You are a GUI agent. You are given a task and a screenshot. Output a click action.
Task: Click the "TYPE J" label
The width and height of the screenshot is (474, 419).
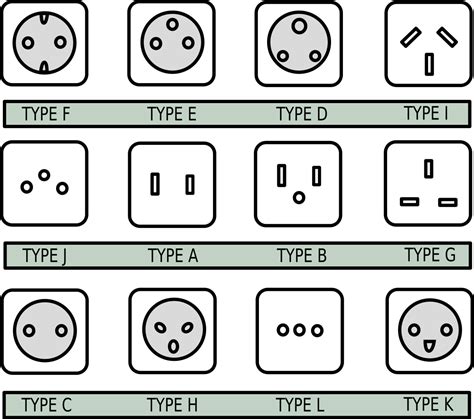(x=45, y=256)
